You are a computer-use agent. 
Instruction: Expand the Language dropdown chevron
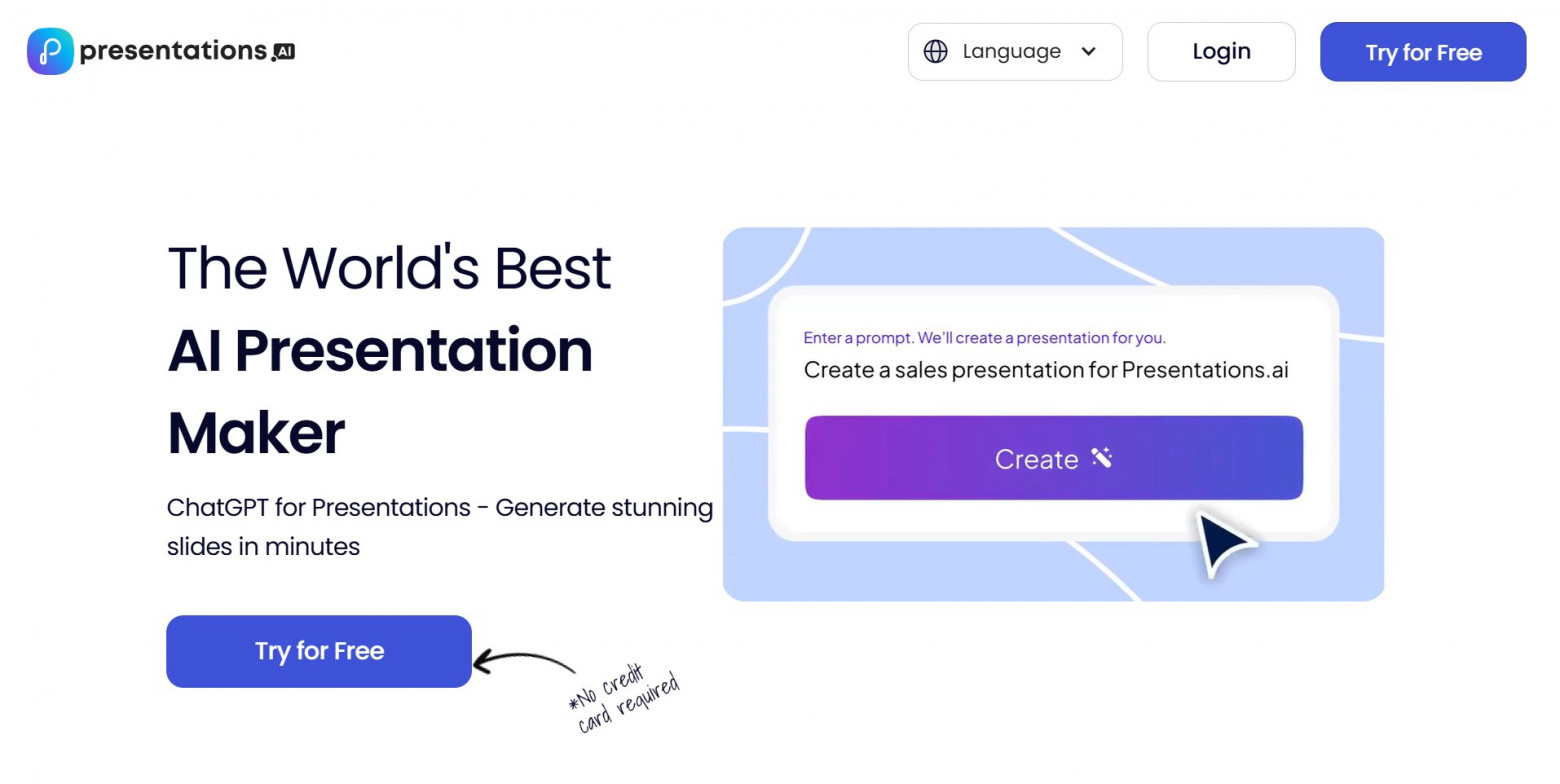pyautogui.click(x=1089, y=52)
